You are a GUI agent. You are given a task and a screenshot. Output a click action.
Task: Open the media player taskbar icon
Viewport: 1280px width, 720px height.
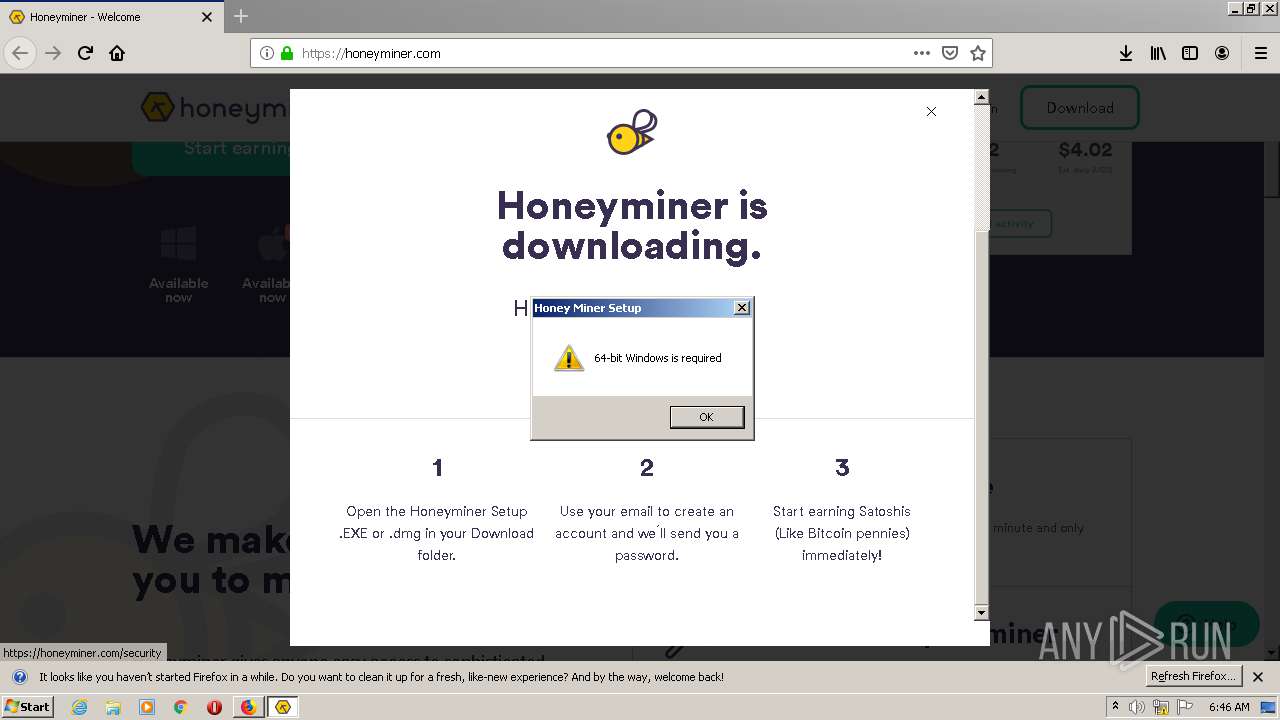pos(147,707)
